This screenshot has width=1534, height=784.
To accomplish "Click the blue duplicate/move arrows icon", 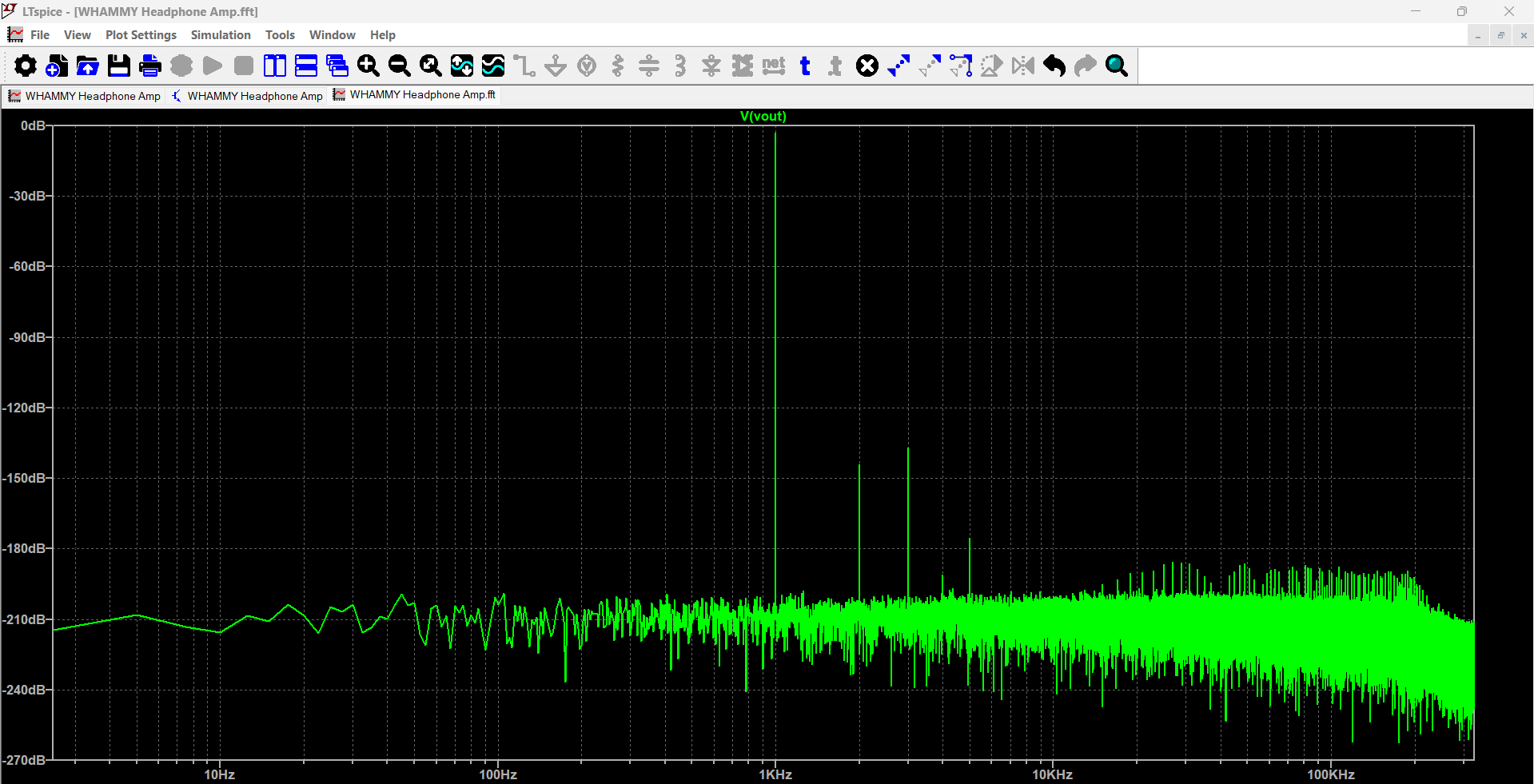I will click(x=898, y=66).
